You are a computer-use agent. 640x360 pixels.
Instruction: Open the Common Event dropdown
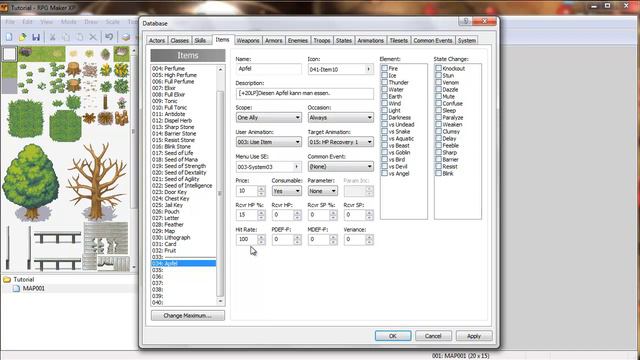pyautogui.click(x=340, y=167)
